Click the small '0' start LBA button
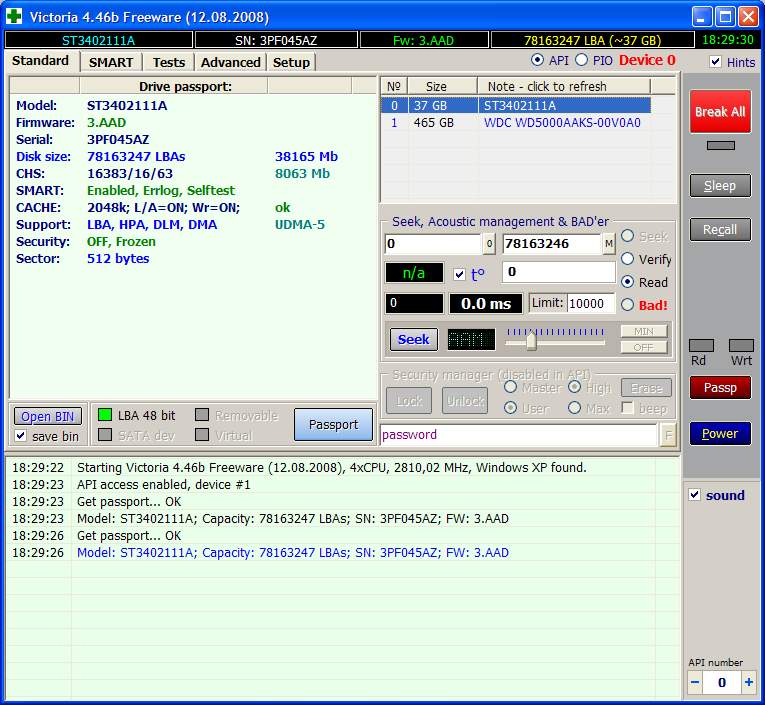Image resolution: width=765 pixels, height=705 pixels. [489, 244]
